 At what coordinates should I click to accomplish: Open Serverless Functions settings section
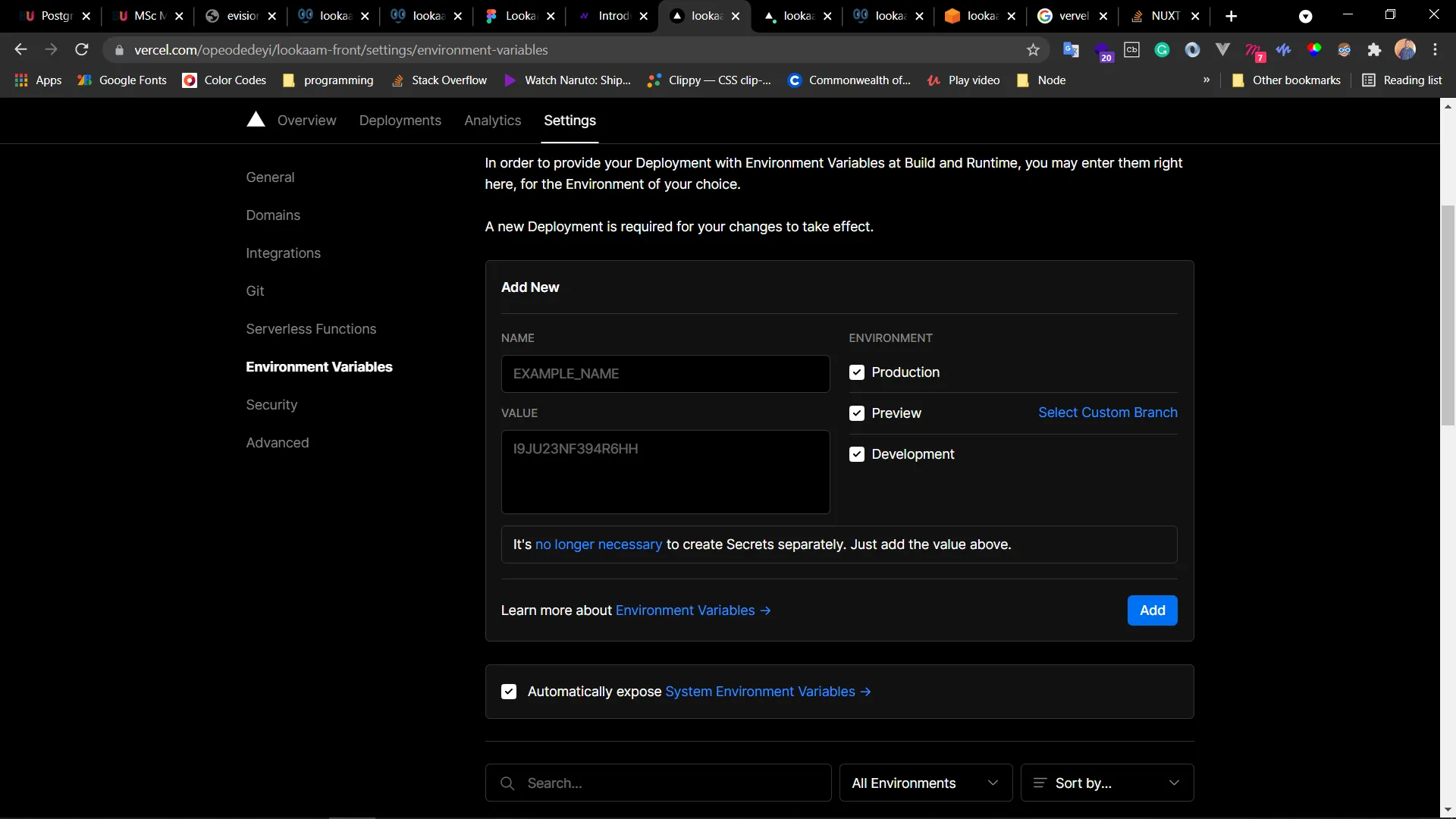(311, 329)
